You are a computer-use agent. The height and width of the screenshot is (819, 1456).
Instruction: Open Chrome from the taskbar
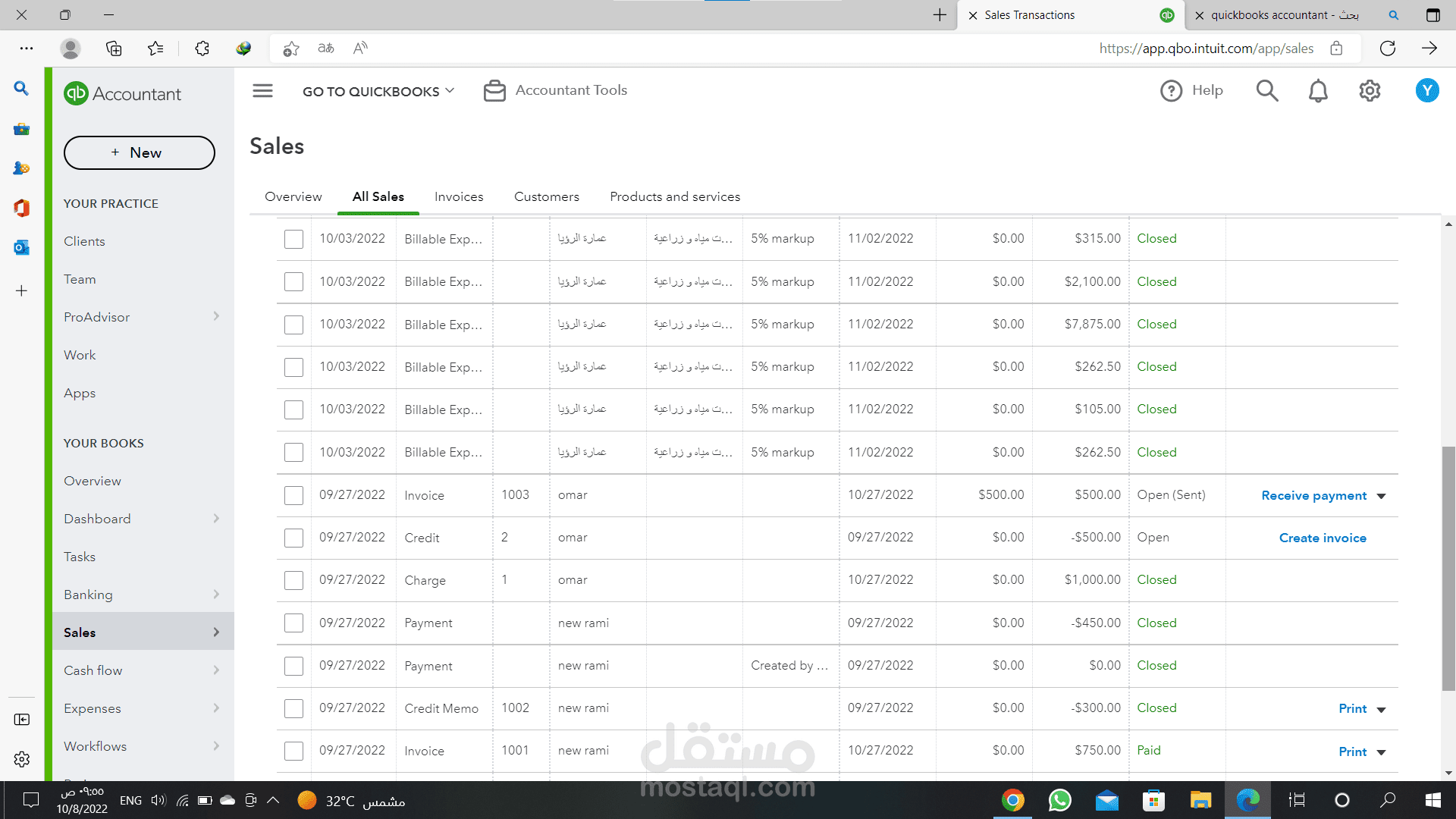tap(1012, 800)
